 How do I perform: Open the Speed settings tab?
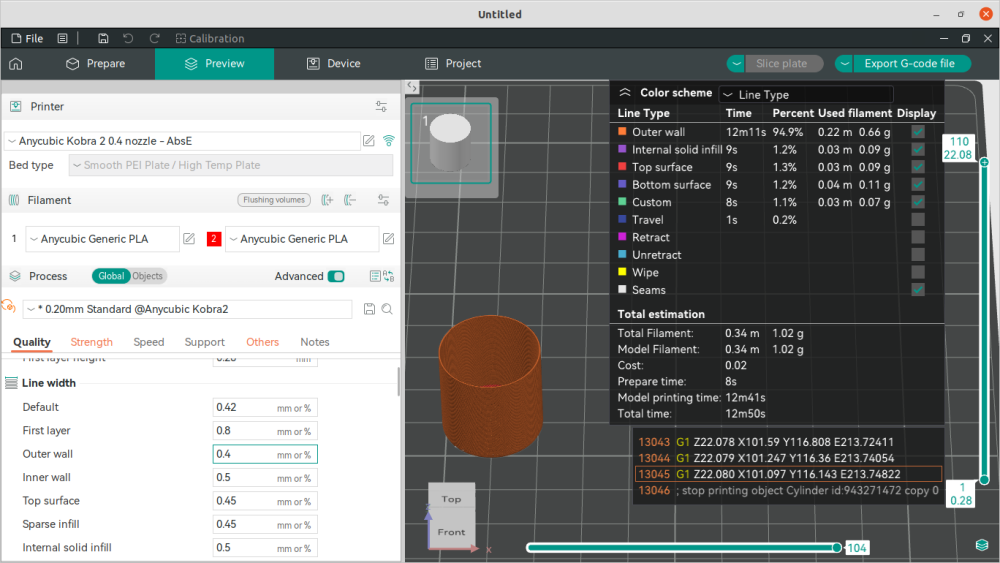tap(149, 342)
